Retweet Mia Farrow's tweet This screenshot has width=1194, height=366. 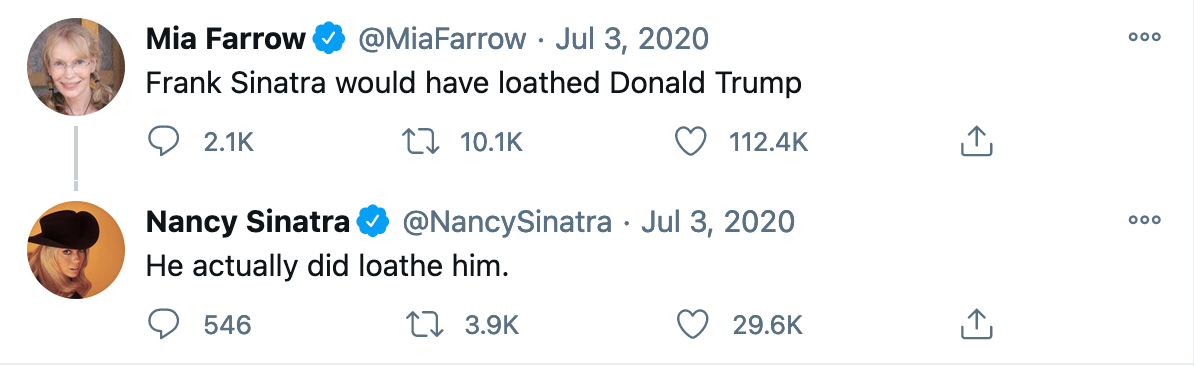tap(421, 142)
